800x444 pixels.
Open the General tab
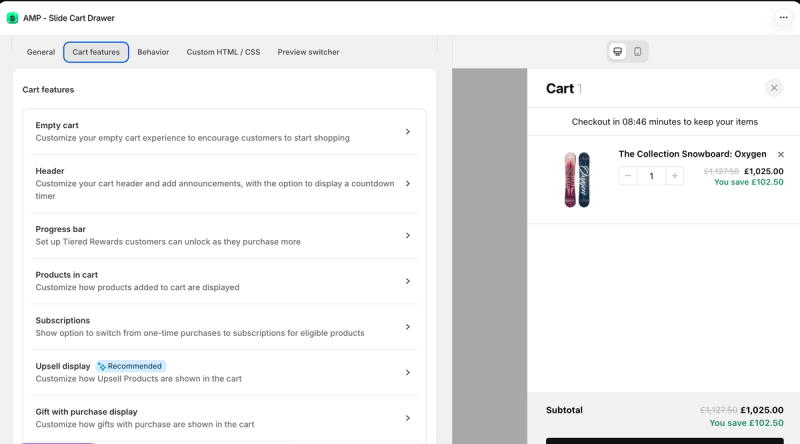point(41,52)
